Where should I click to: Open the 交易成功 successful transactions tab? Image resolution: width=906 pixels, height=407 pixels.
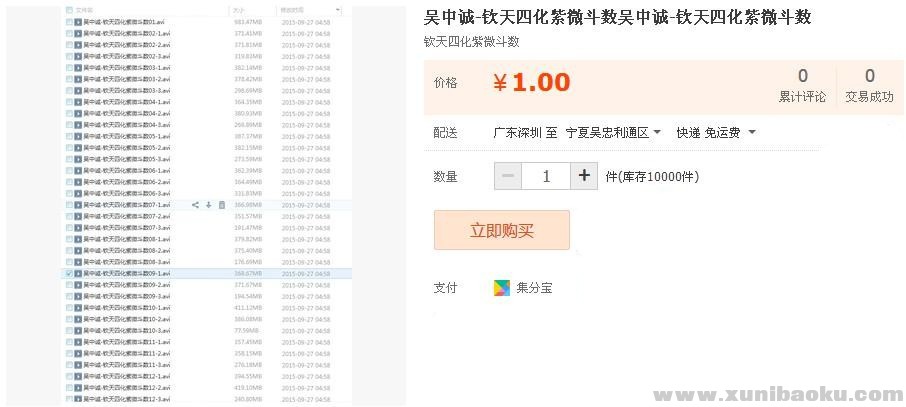click(869, 86)
